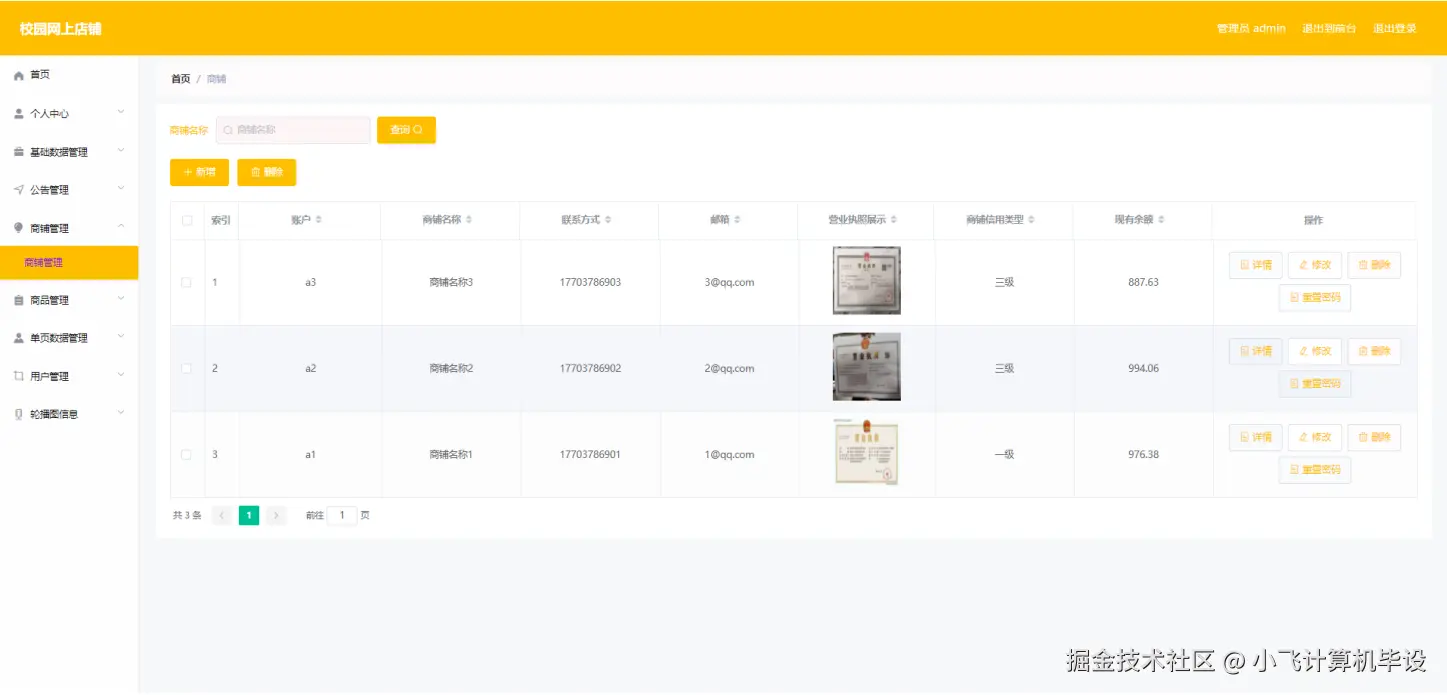Open the license thumbnail for 商铺名称3

tap(867, 281)
